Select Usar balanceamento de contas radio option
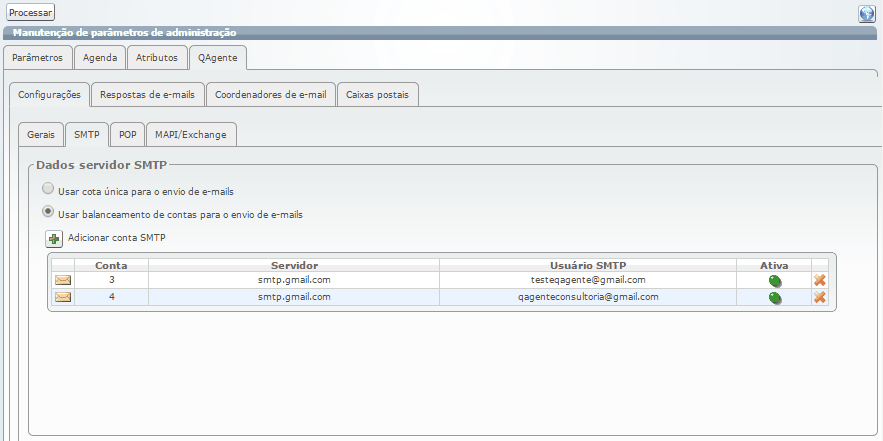 [x=48, y=213]
